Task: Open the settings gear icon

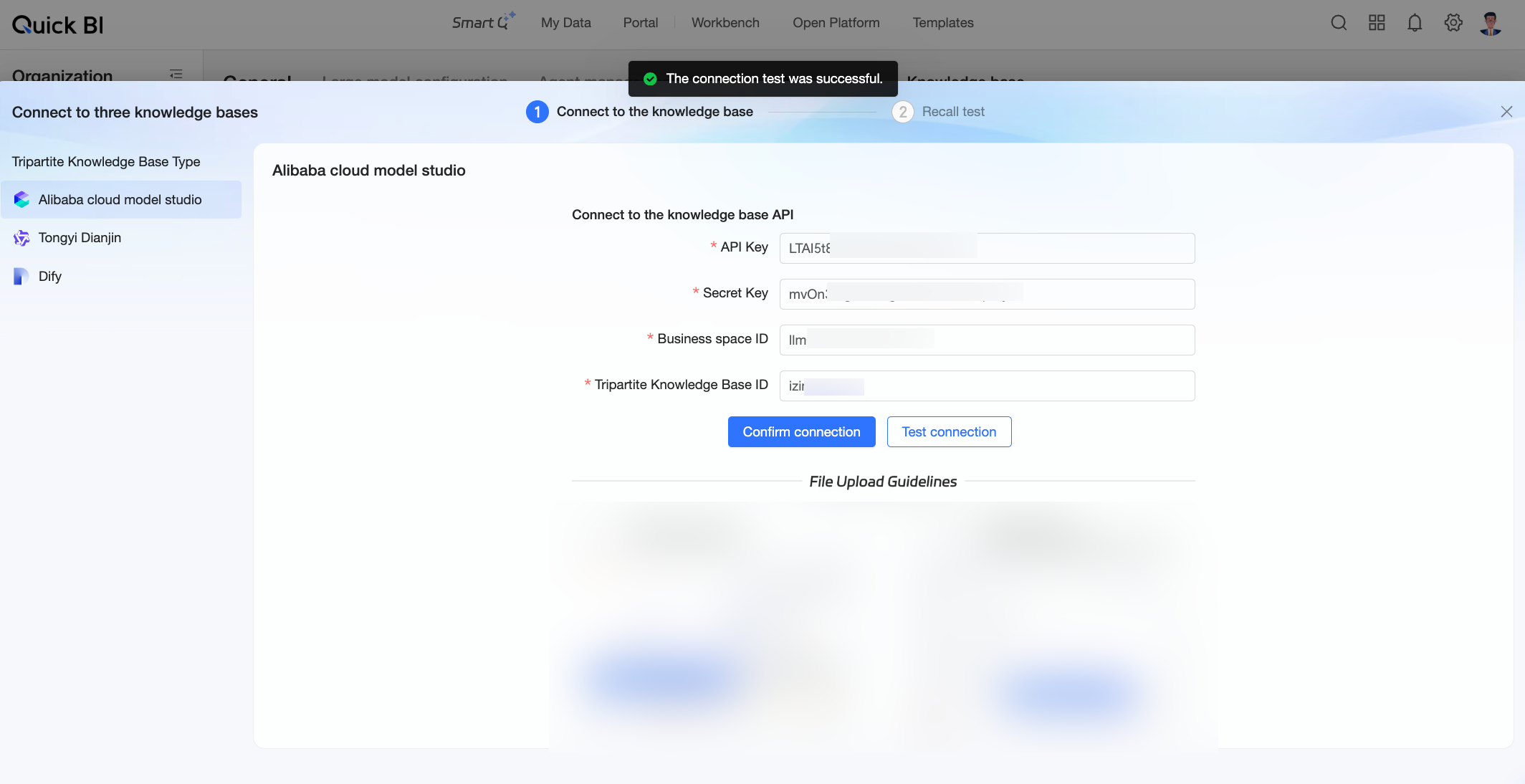Action: (x=1453, y=23)
